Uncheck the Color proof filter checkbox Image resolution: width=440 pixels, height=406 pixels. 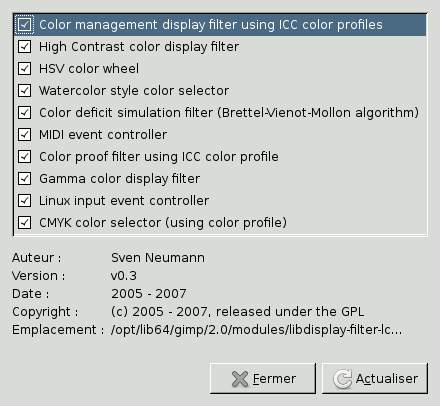tap(24, 157)
